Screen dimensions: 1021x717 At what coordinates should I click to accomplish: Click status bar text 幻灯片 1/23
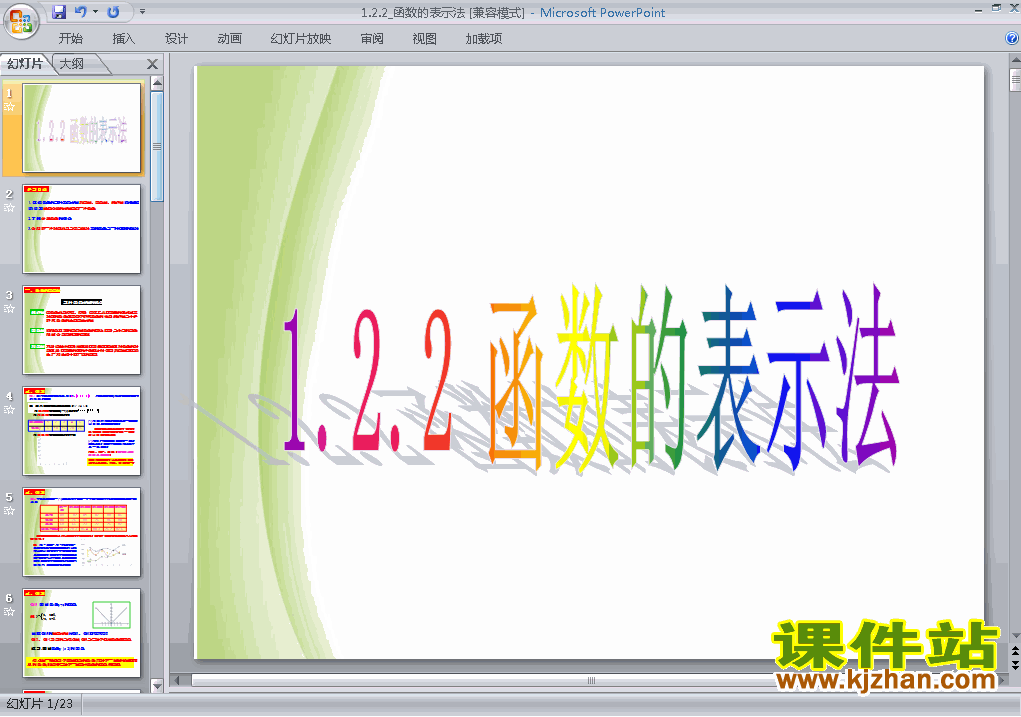pos(40,704)
